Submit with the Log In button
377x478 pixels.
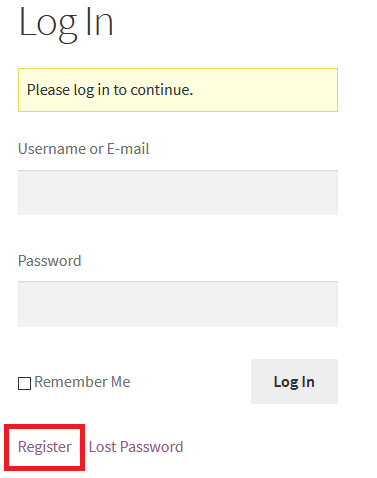(294, 382)
